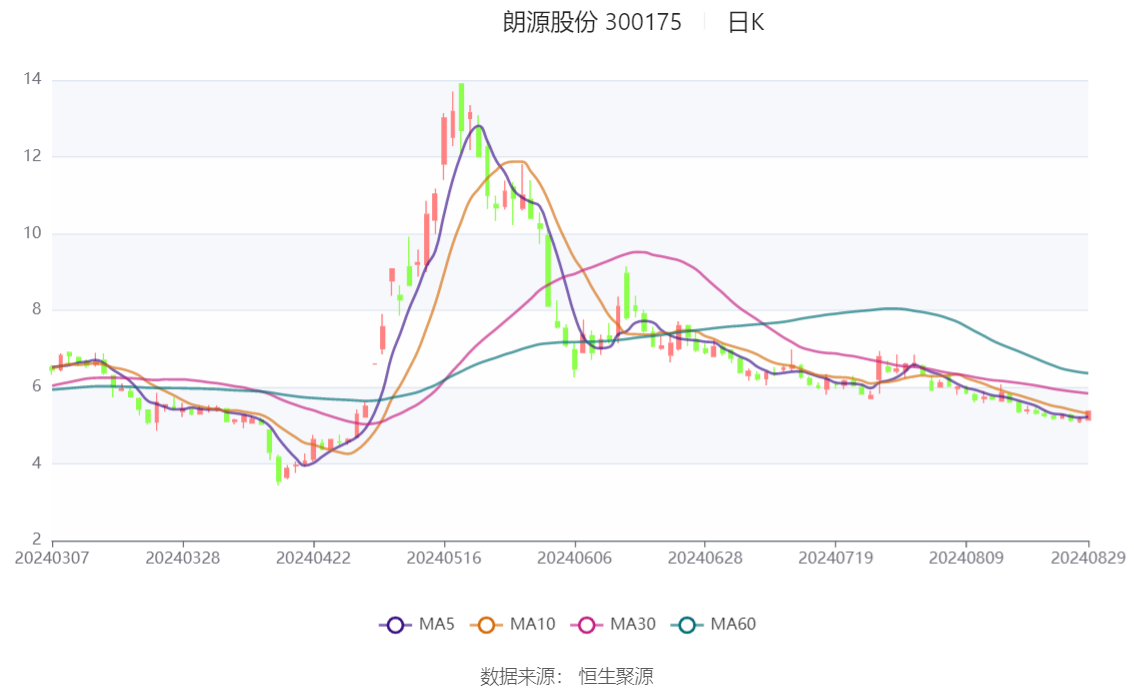Click x-axis date label 20240516
1134x689 pixels.
pos(444,558)
